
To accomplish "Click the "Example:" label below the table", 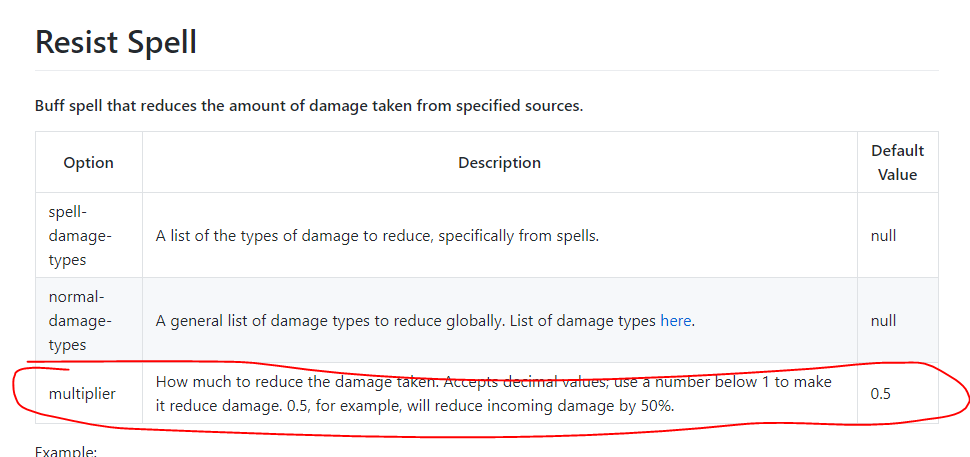I will click(x=66, y=451).
